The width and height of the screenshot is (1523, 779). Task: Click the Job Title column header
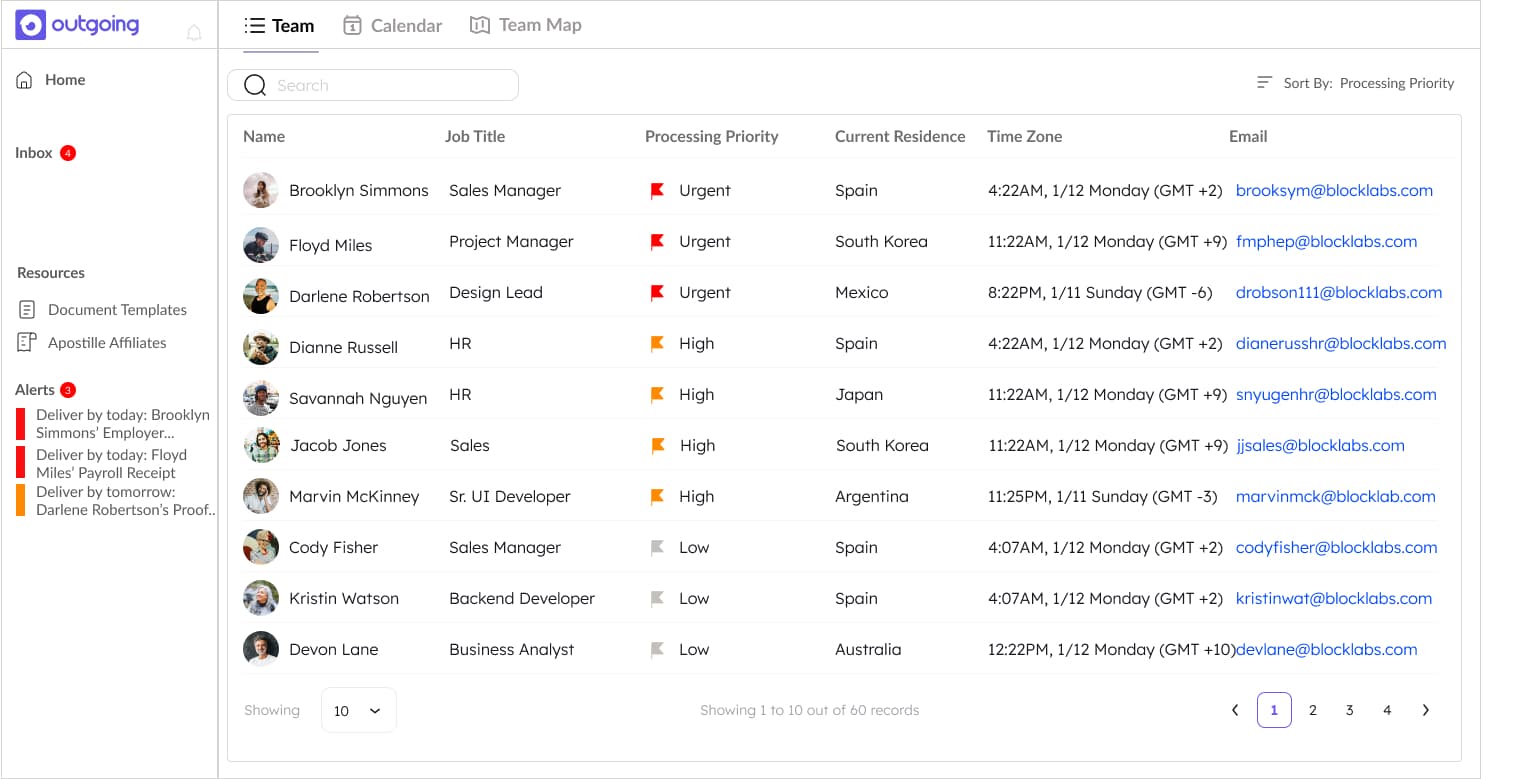tap(475, 137)
